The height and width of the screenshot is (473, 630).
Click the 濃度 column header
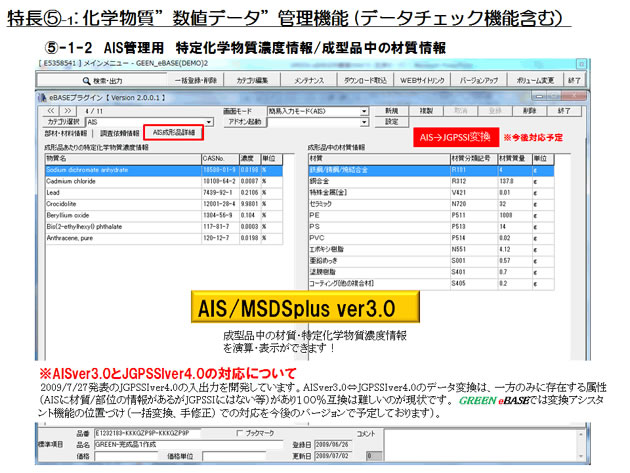coord(250,159)
